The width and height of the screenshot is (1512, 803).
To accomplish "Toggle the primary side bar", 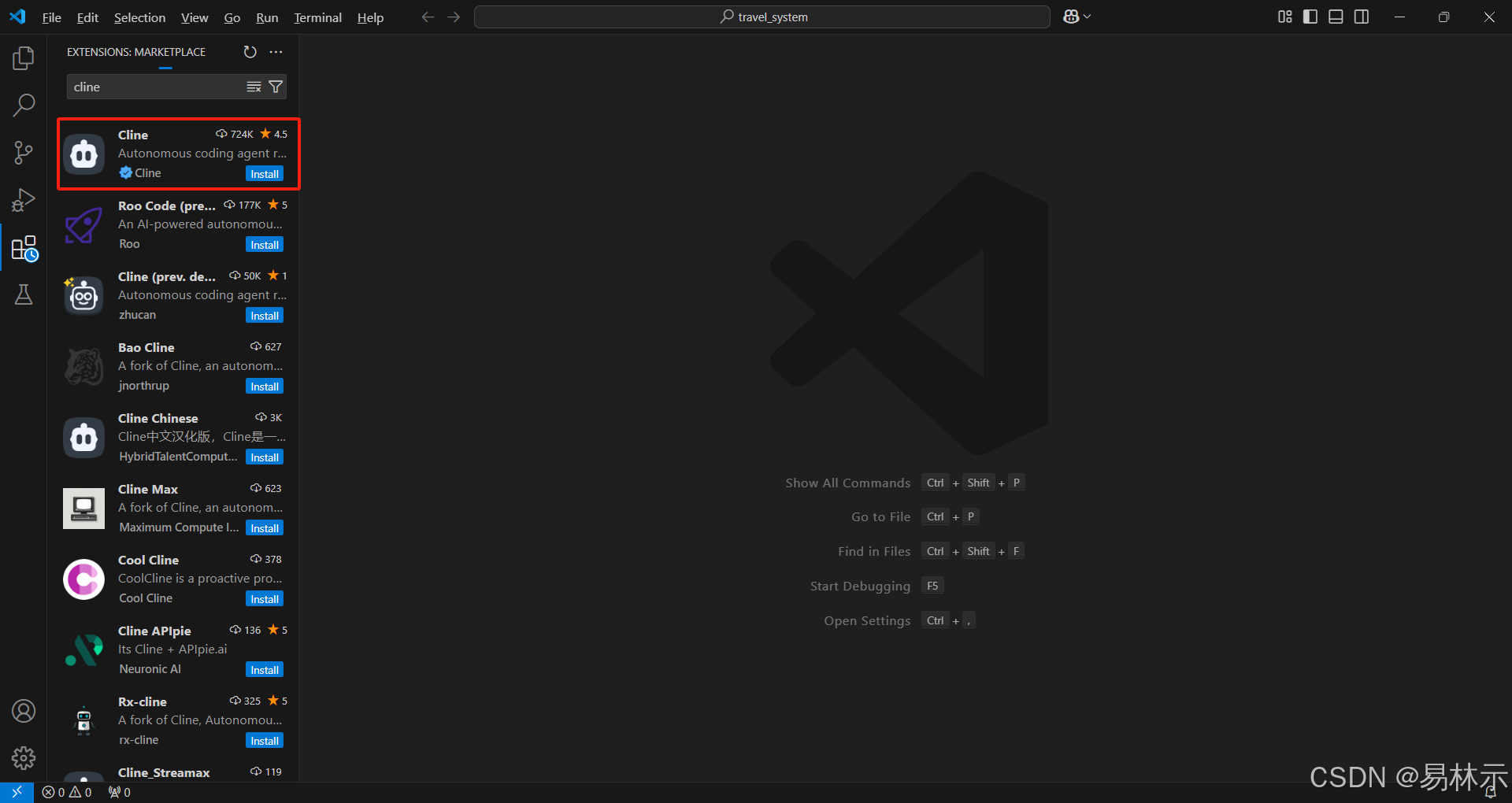I will coord(1310,17).
